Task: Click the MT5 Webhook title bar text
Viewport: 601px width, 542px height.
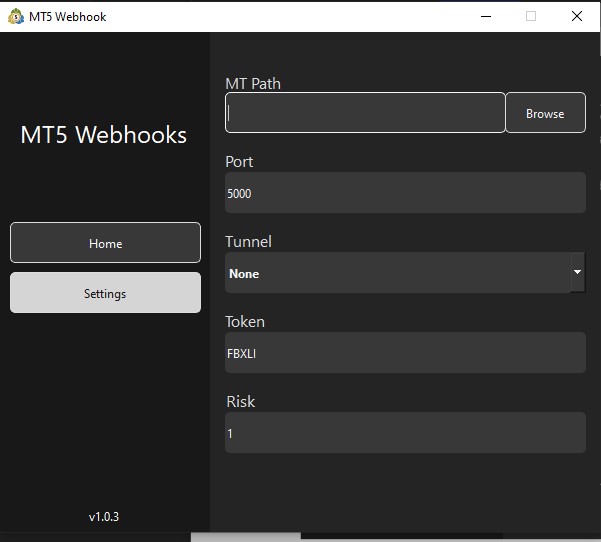Action: tap(67, 17)
